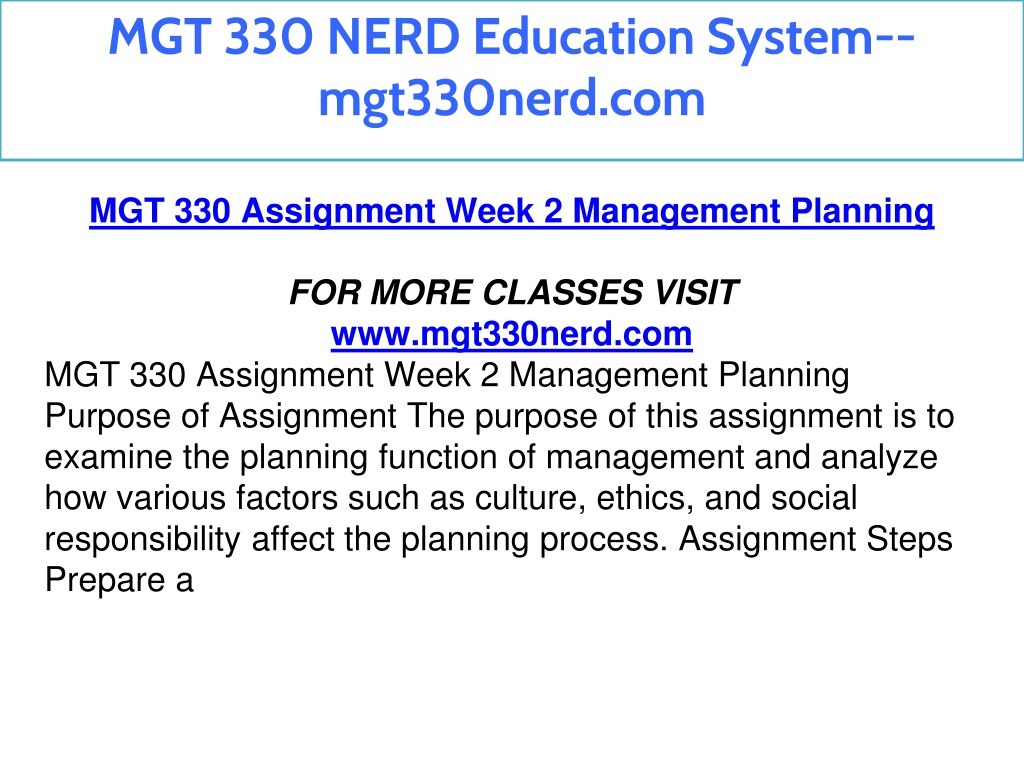Click the word Education in the title

pyautogui.click(x=583, y=37)
